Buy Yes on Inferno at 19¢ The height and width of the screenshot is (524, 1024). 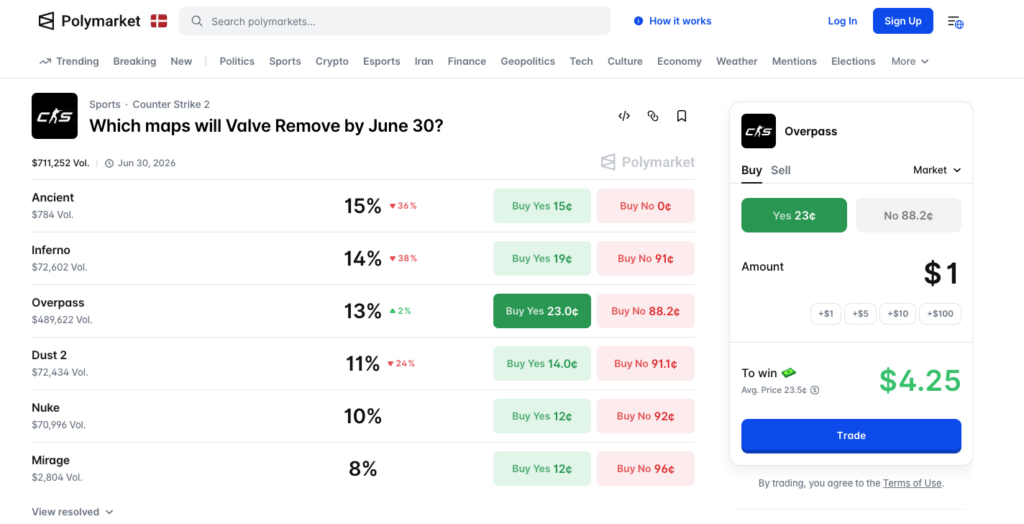542,258
